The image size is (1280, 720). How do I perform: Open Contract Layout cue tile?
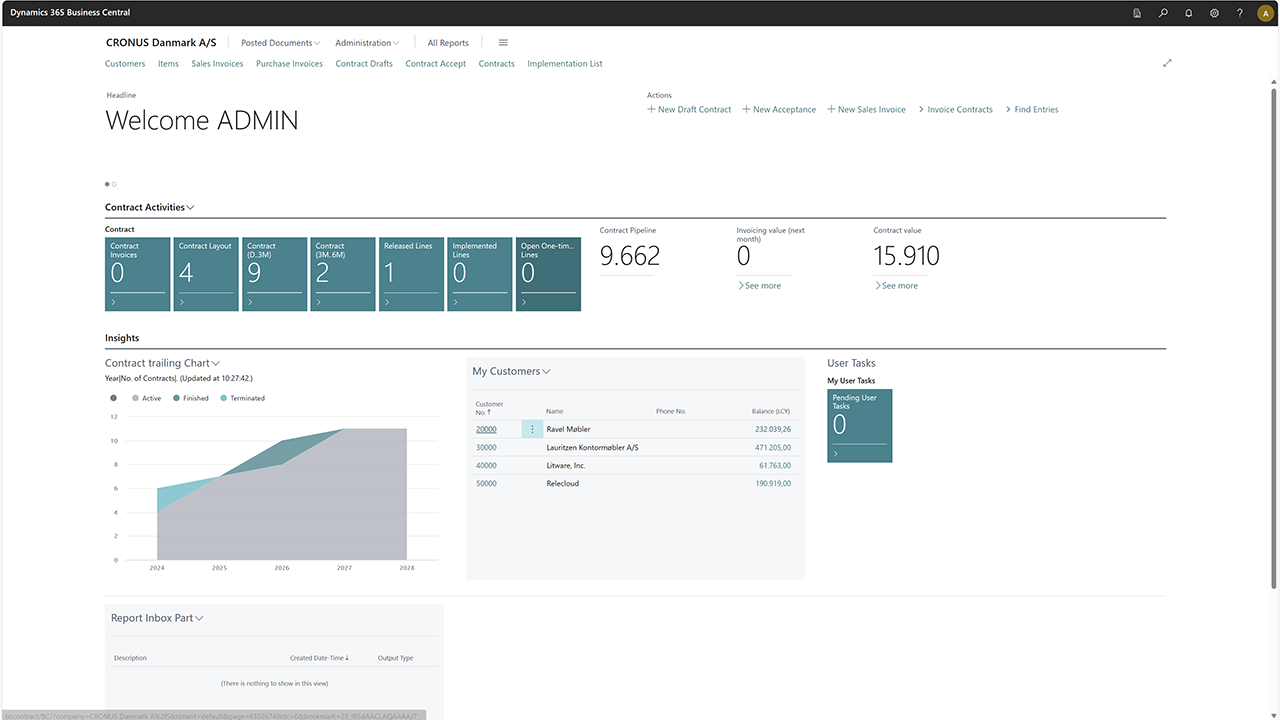206,274
